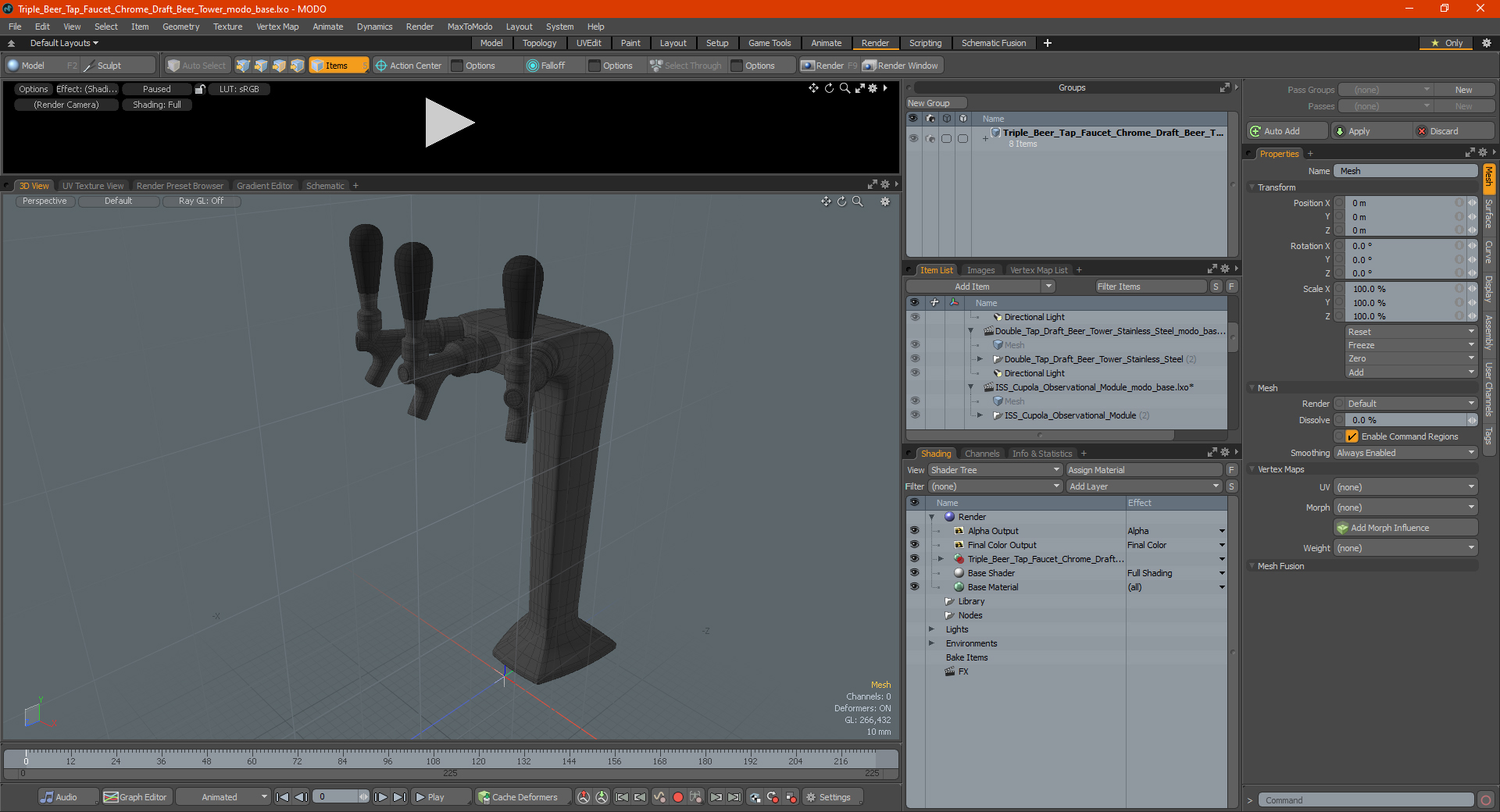Screen dimensions: 1500x812
Task: Maximize the Groups panel
Action: tap(1224, 87)
